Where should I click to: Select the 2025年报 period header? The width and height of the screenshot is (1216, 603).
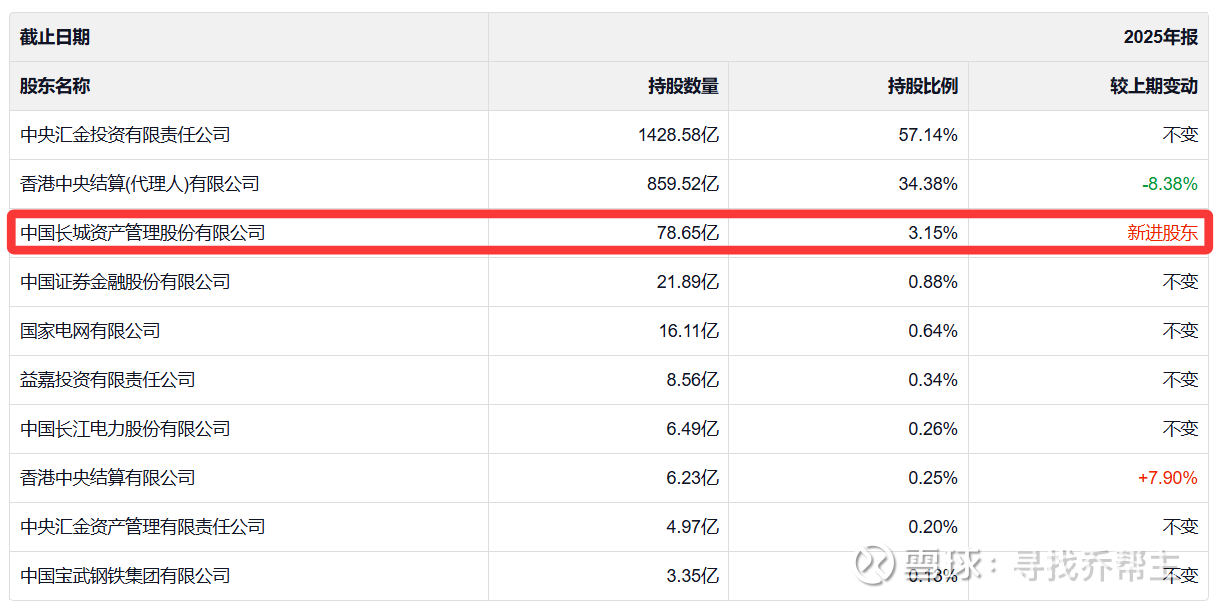pos(1160,37)
